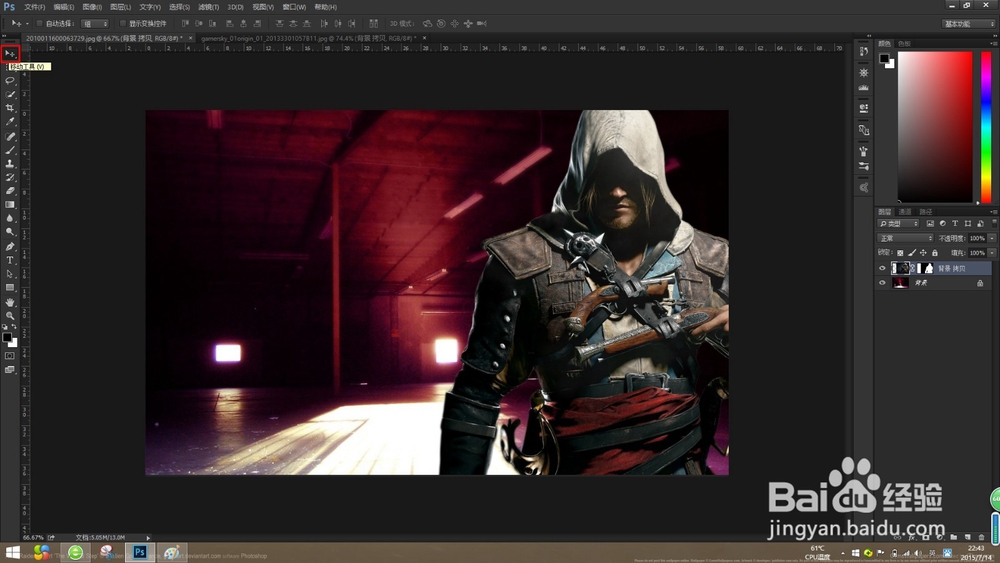Hide the 背景 拷贝 layer
The width and height of the screenshot is (1000, 563).
883,268
